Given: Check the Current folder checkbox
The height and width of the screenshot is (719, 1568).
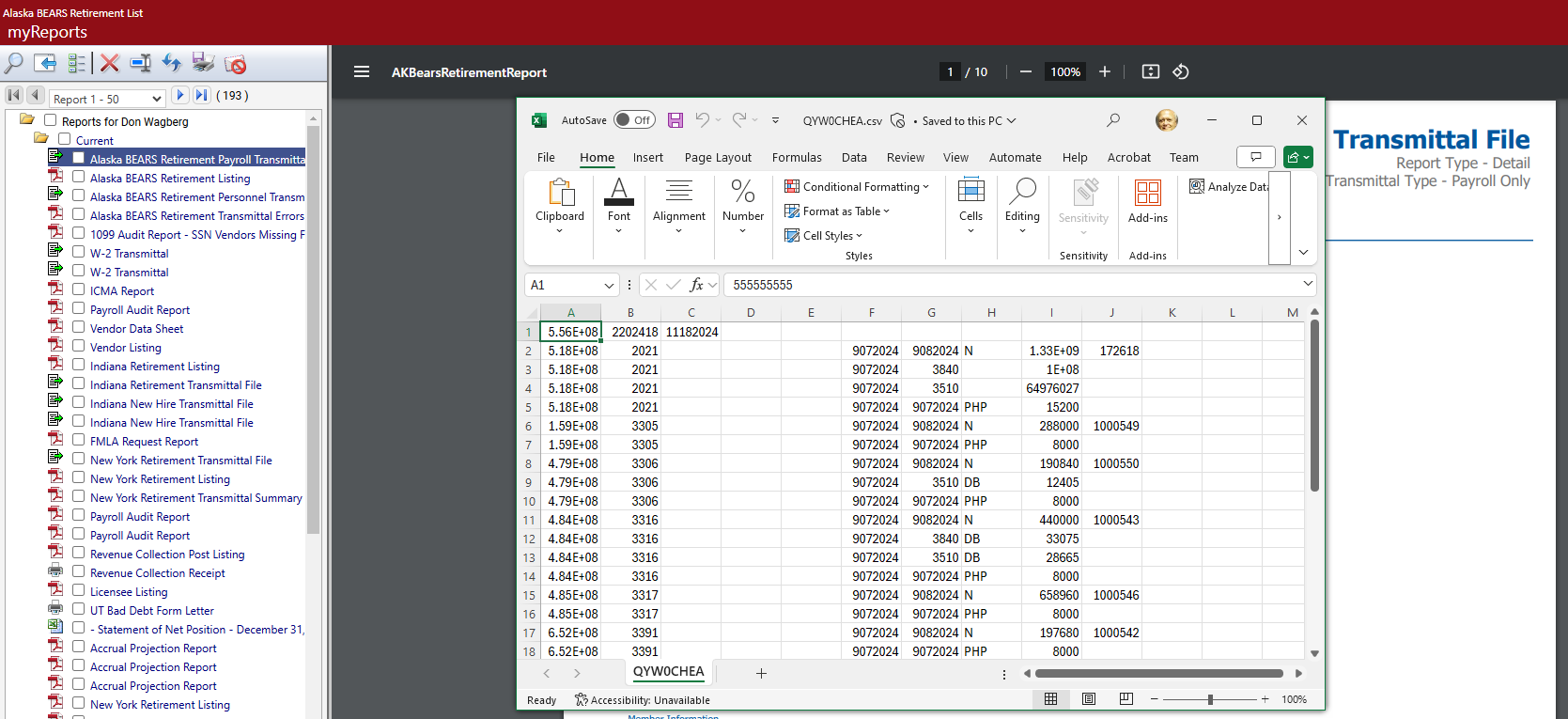Looking at the screenshot, I should coord(65,139).
